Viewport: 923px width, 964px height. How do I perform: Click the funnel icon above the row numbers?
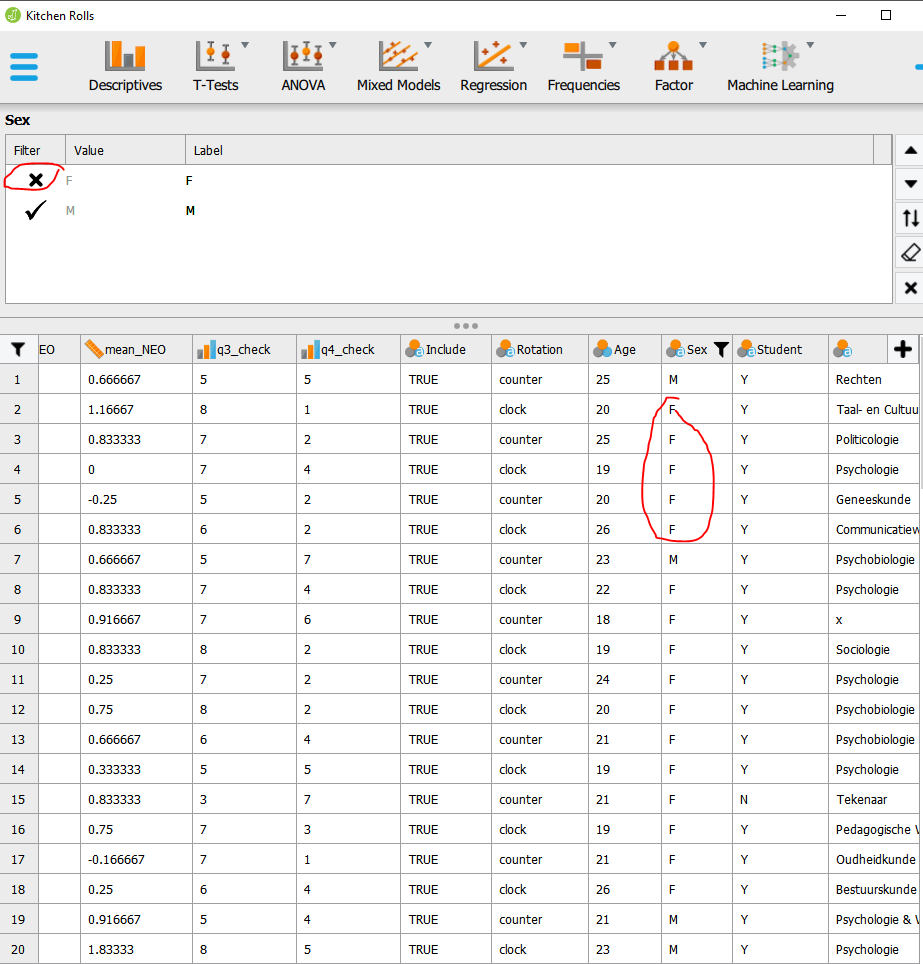click(x=18, y=349)
